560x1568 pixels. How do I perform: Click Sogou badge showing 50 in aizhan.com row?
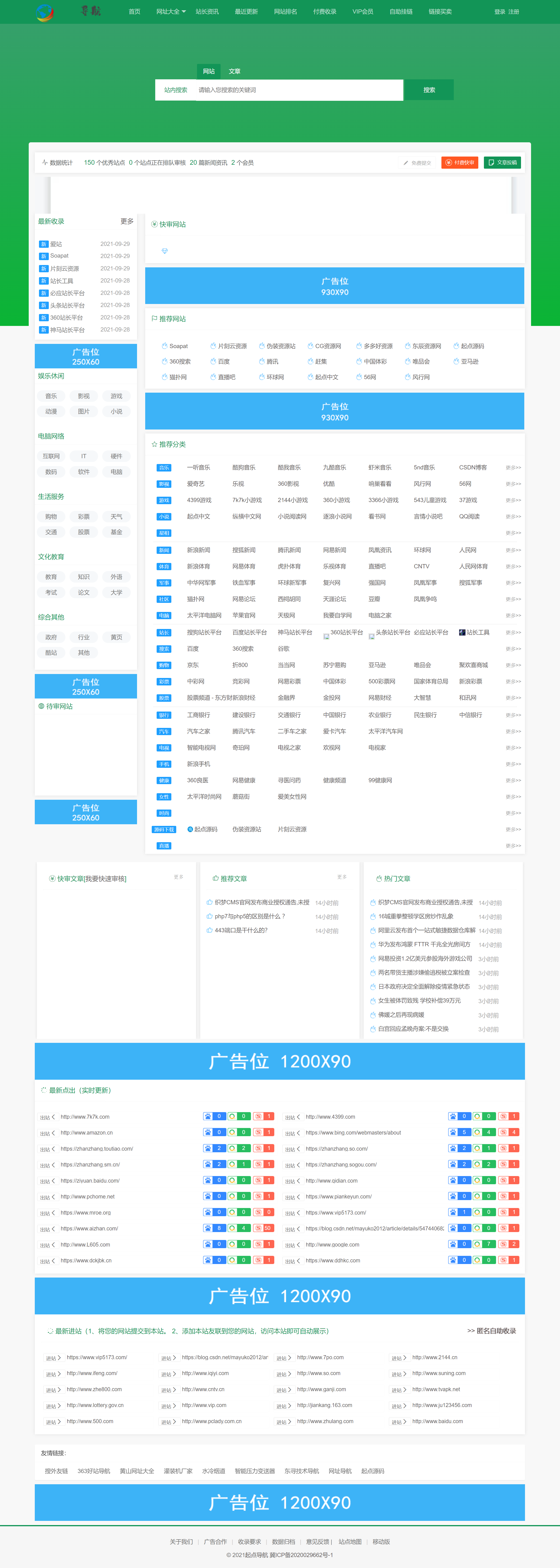click(263, 1228)
